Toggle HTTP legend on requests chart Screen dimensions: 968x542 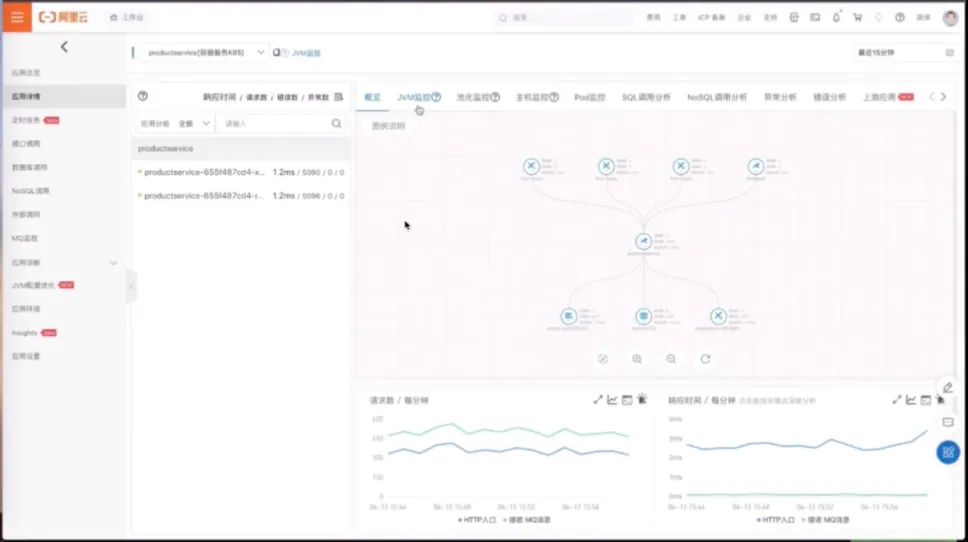(x=477, y=520)
